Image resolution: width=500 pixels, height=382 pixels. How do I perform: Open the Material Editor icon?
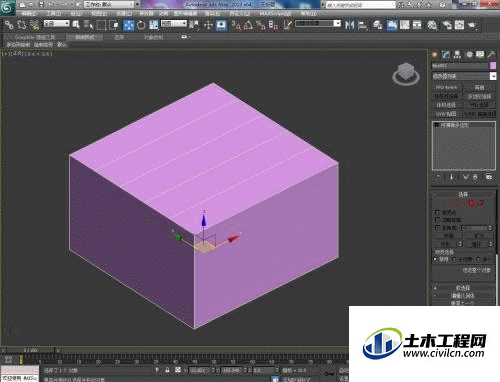pyautogui.click(x=432, y=25)
